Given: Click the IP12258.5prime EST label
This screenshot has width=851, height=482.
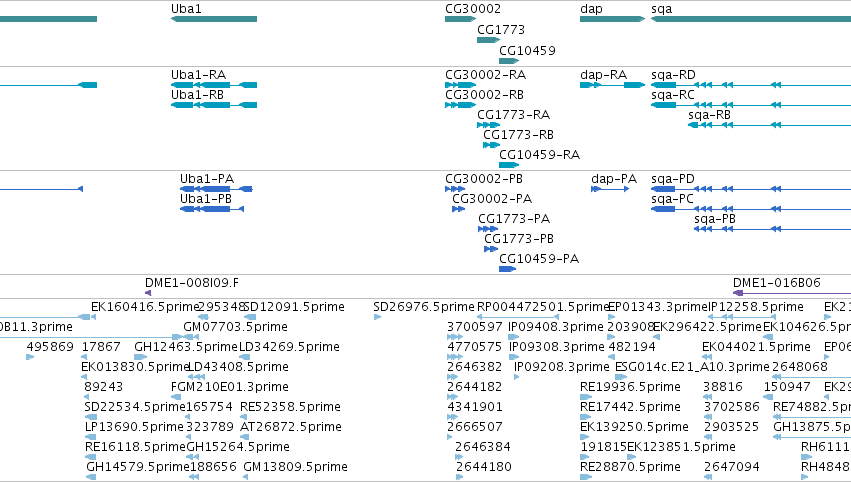Looking at the screenshot, I should (x=756, y=307).
